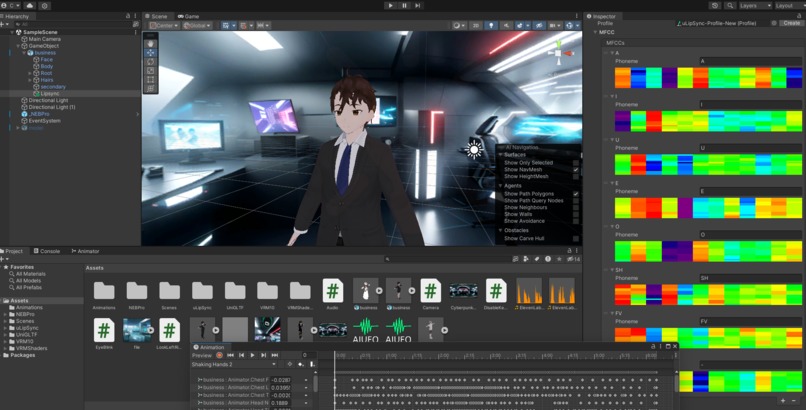Uncheck Show Path Polygons checkbox
Viewport: 806px width, 410px height.
point(576,194)
